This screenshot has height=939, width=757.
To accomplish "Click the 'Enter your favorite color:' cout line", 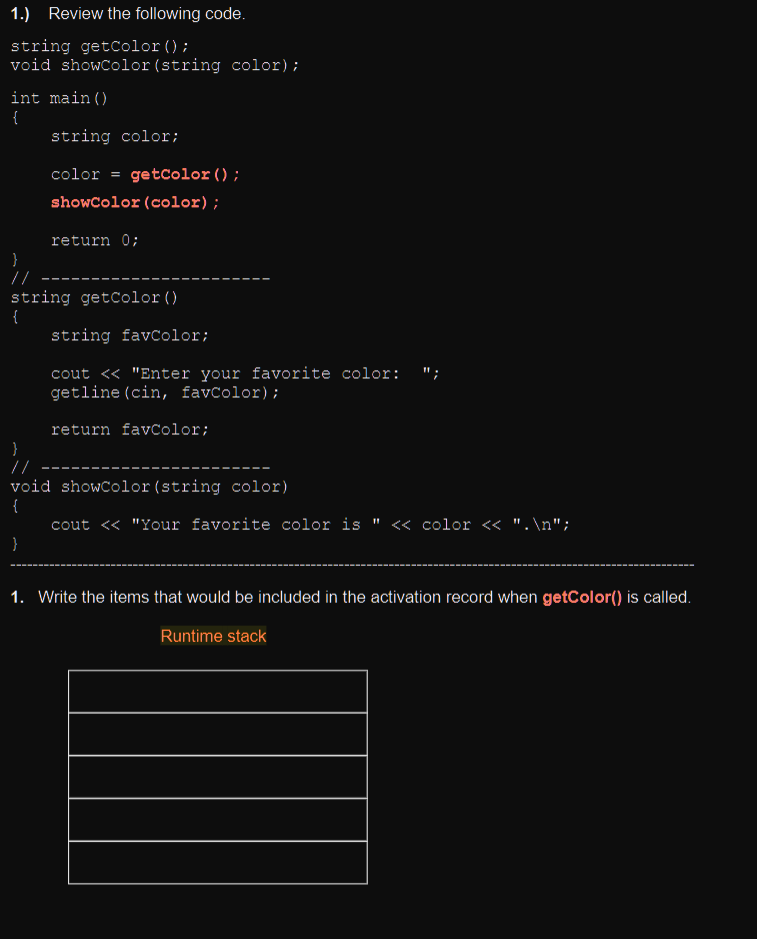I will [245, 374].
